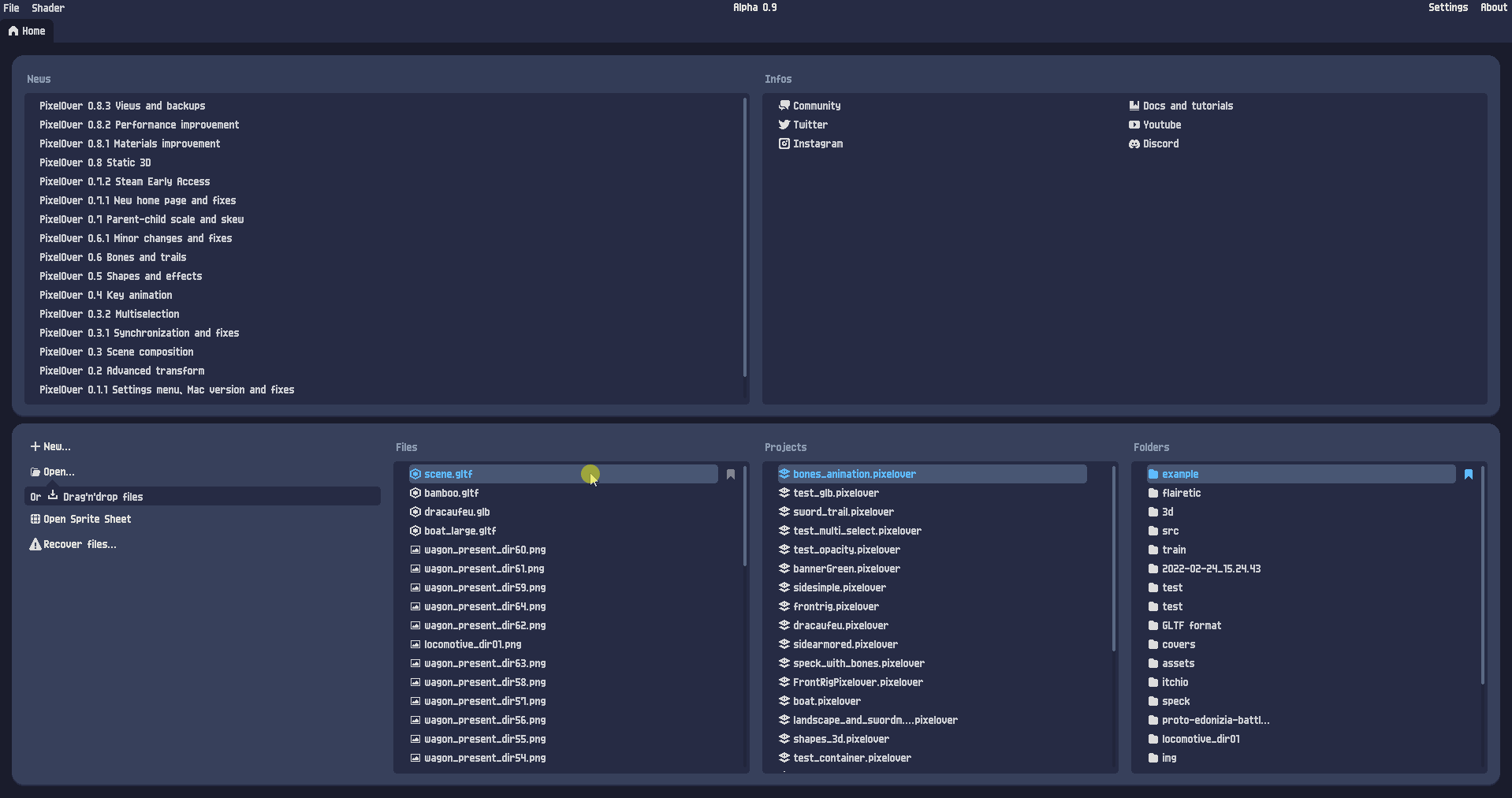Open folder covers

click(1178, 644)
